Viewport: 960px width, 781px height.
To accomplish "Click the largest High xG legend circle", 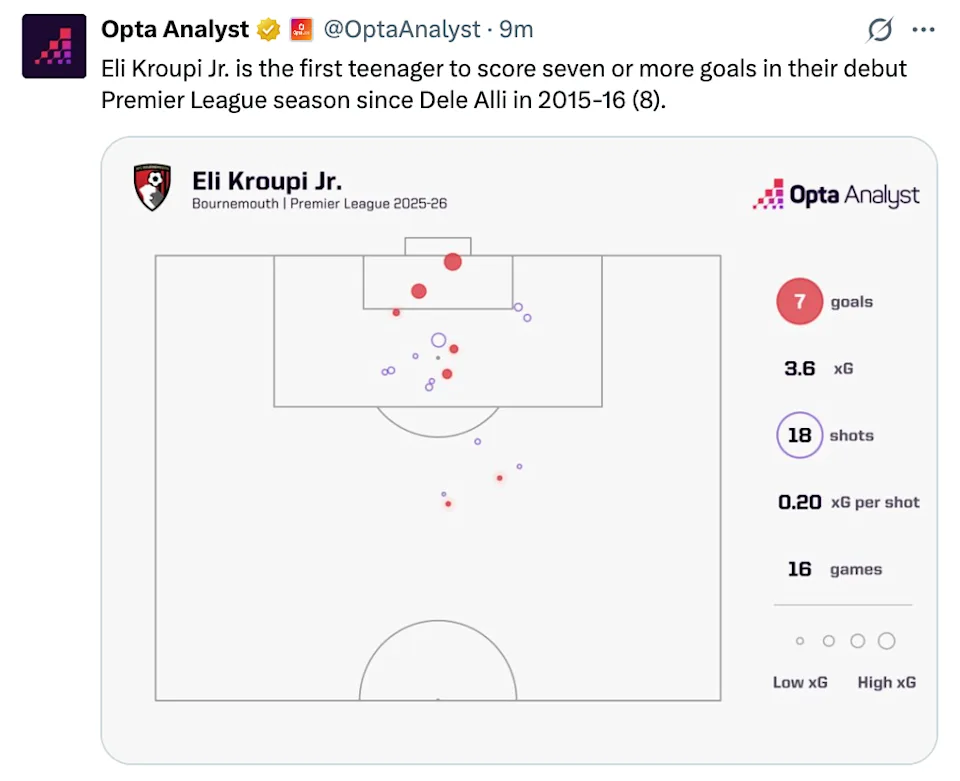I will coord(886,641).
